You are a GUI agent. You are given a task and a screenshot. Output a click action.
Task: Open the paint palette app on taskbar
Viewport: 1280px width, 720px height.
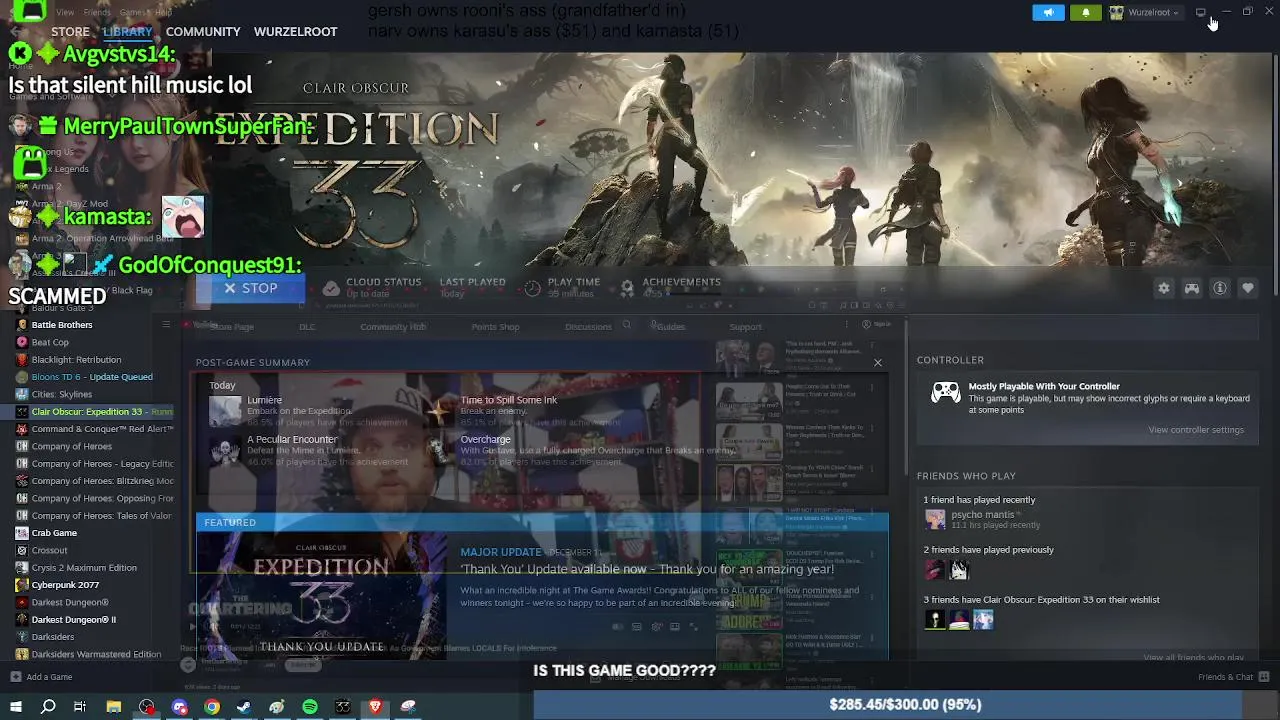(277, 707)
